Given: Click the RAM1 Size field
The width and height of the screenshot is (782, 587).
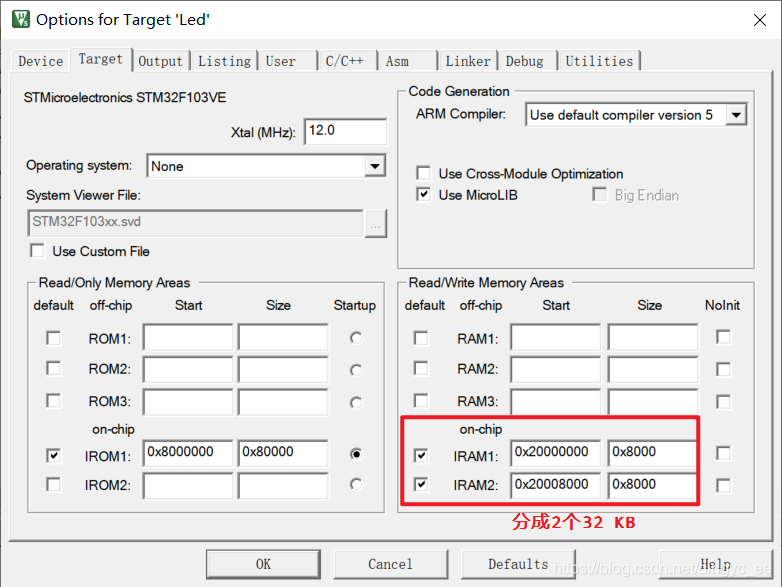Looking at the screenshot, I should point(653,337).
